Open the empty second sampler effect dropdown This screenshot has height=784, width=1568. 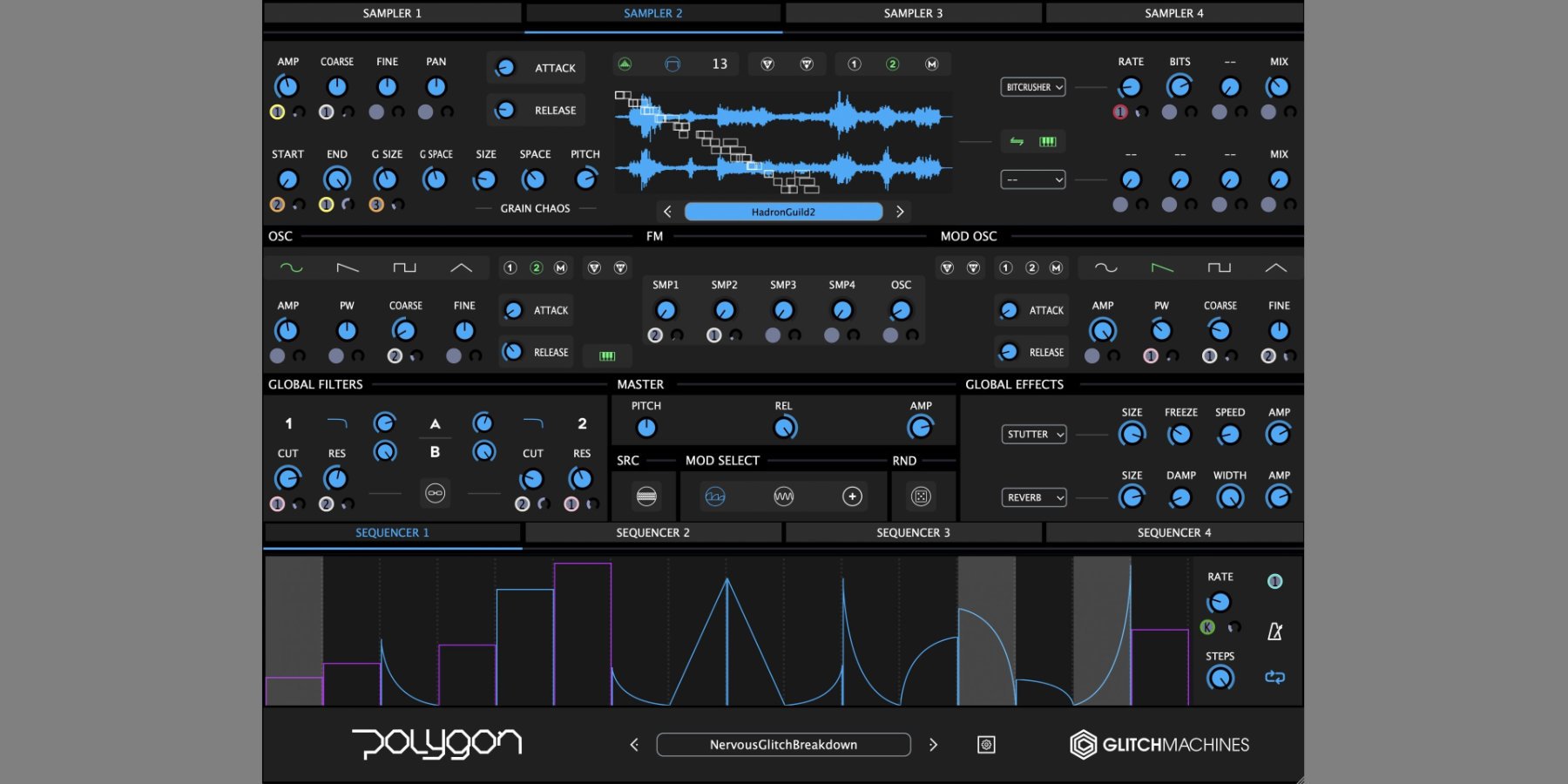(1033, 179)
